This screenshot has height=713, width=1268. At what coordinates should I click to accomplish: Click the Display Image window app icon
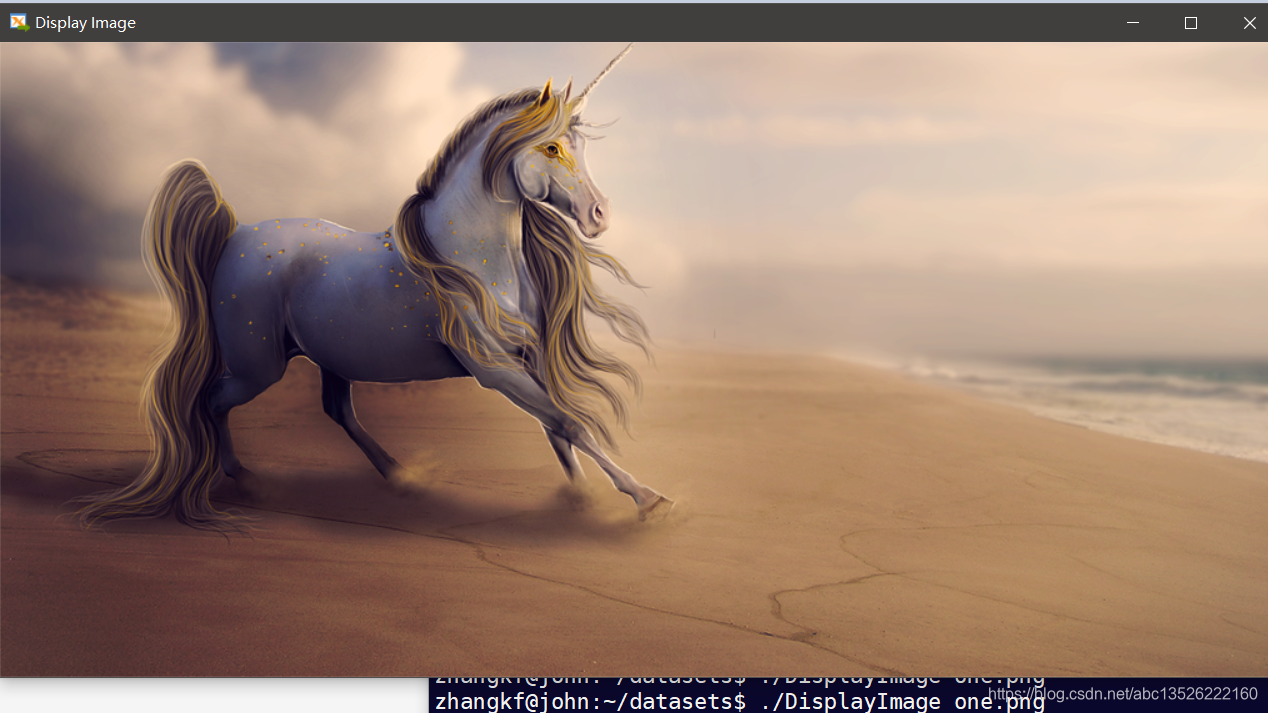click(x=19, y=22)
